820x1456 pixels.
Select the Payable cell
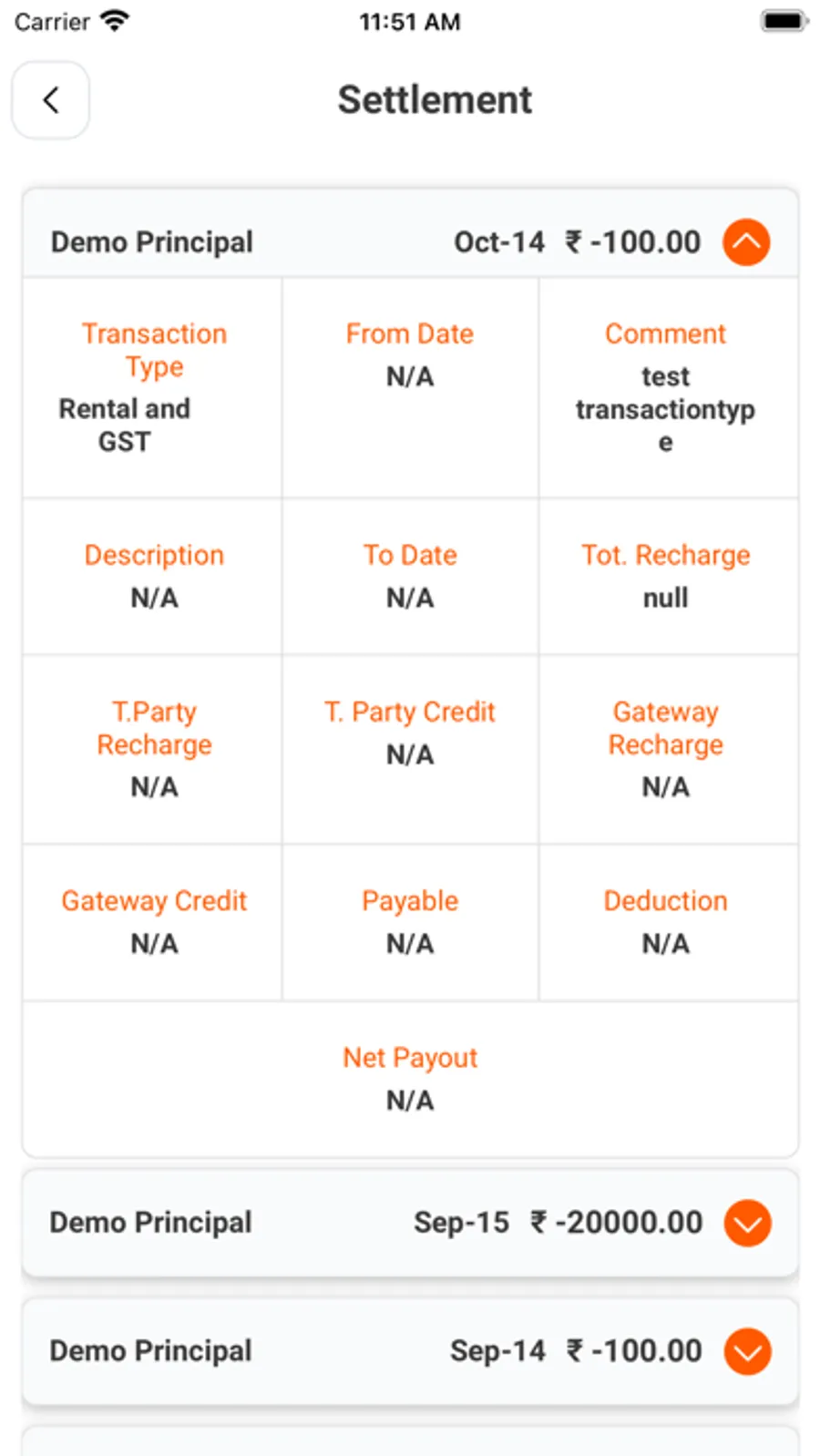click(x=410, y=922)
